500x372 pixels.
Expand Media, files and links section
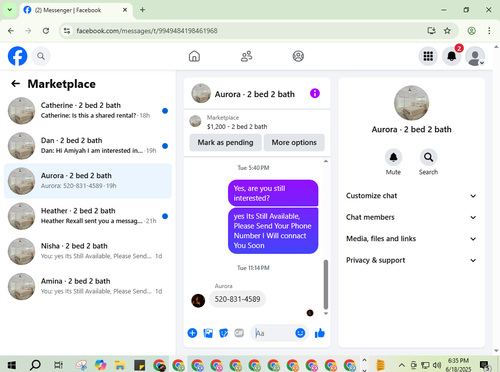coord(411,239)
